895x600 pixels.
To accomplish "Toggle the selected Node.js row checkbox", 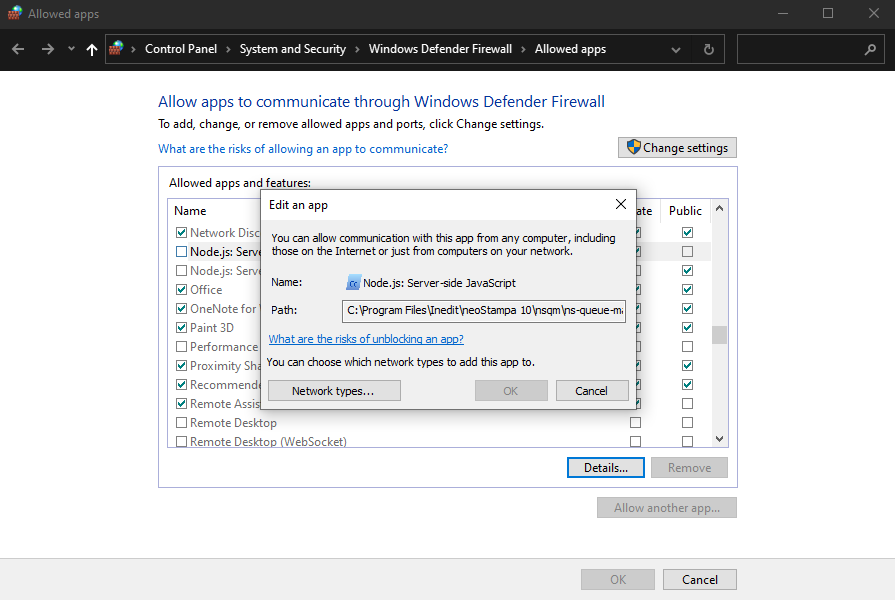I will coord(182,252).
